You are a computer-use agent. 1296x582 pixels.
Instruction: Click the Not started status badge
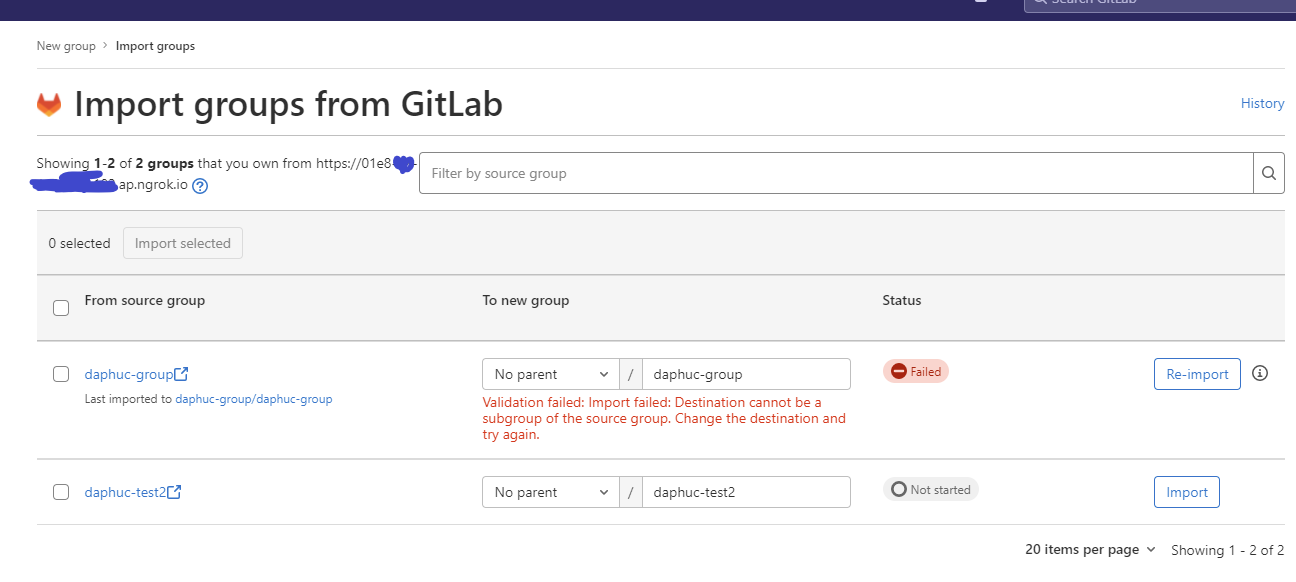click(x=930, y=490)
